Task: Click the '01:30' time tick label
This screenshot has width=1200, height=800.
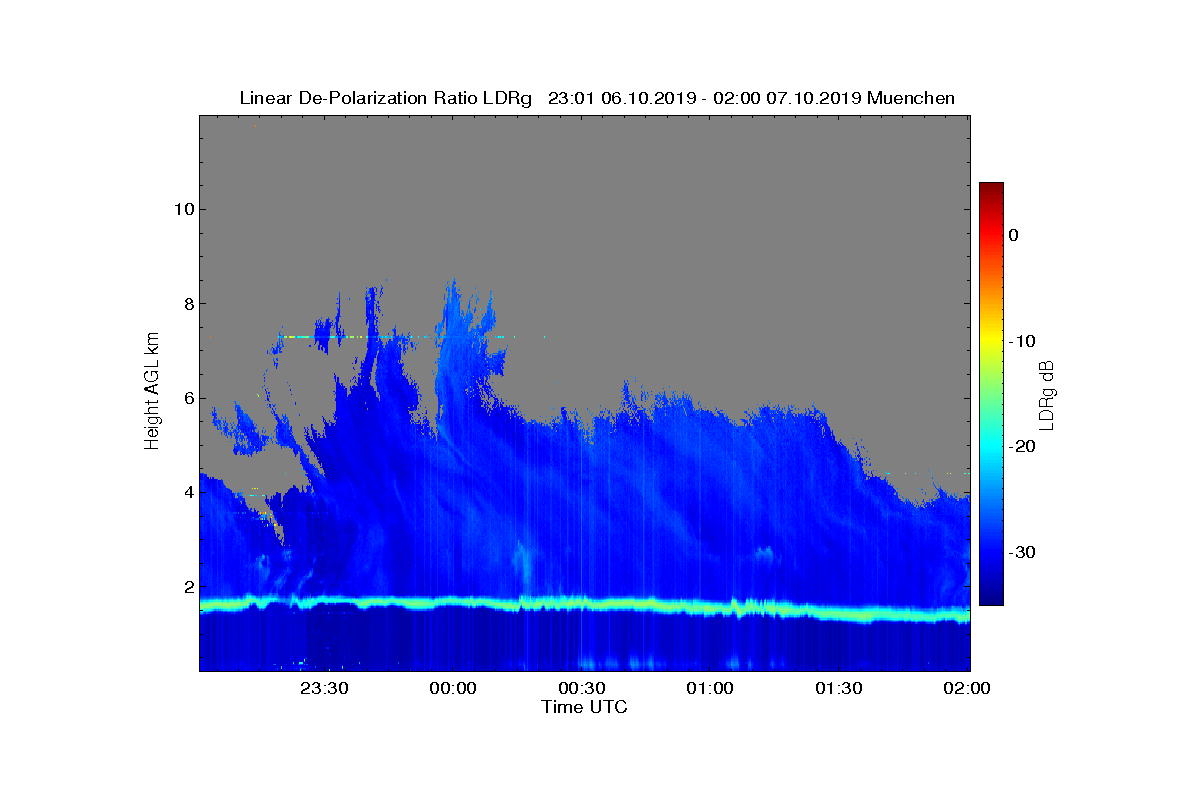Action: pyautogui.click(x=840, y=688)
